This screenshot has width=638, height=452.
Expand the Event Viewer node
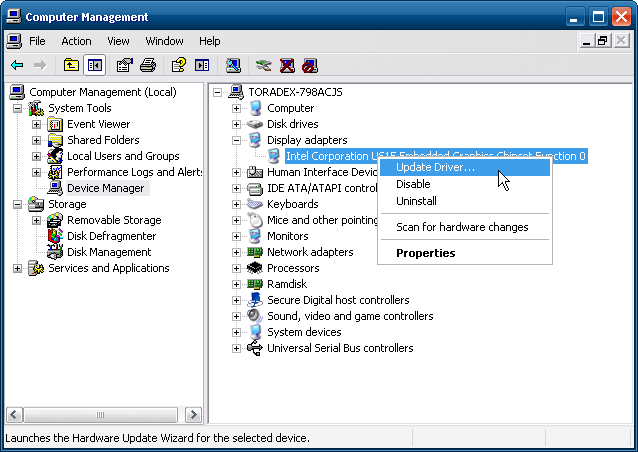37,124
